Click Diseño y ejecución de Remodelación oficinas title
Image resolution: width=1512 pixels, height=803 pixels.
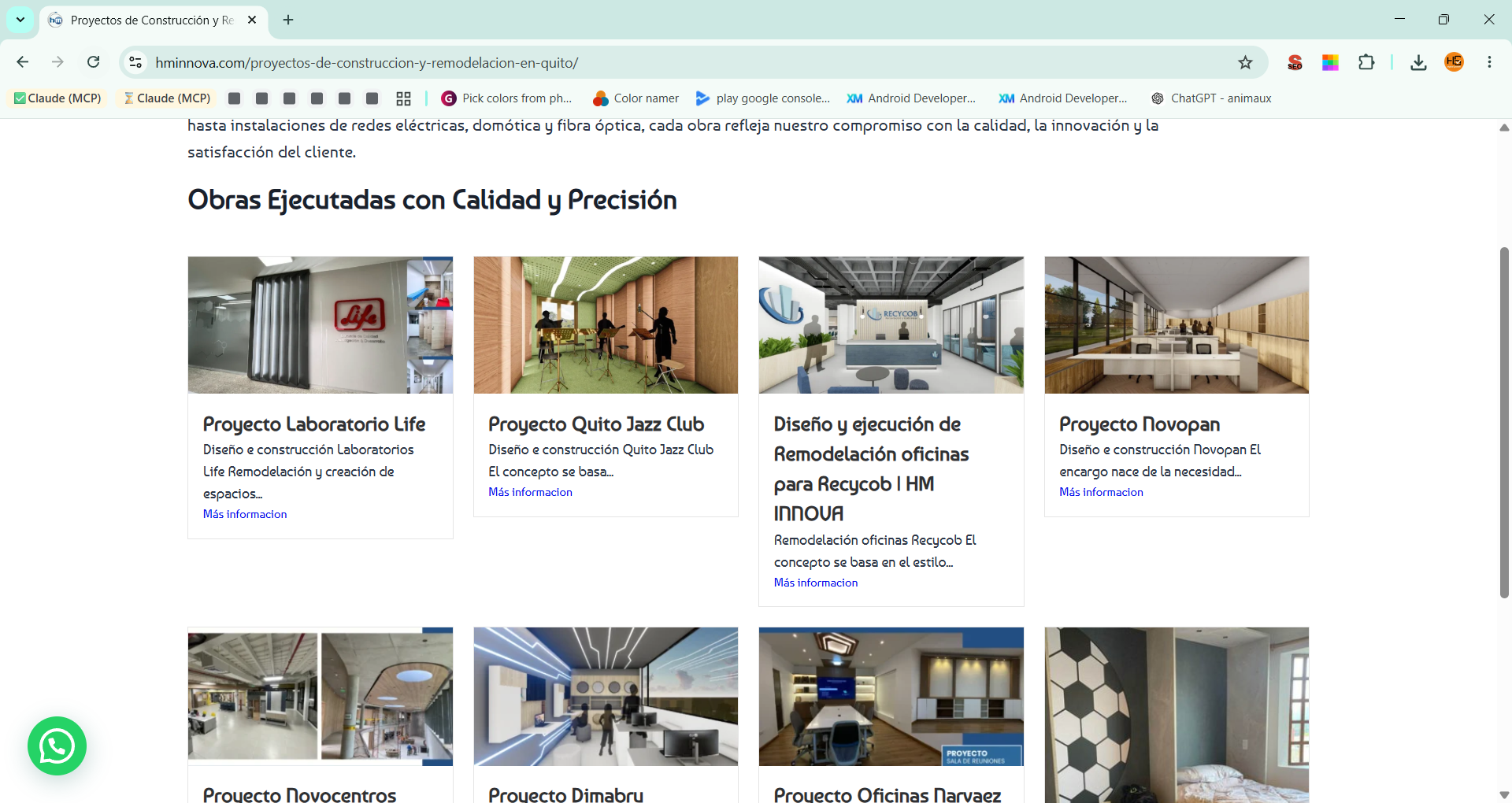click(871, 468)
